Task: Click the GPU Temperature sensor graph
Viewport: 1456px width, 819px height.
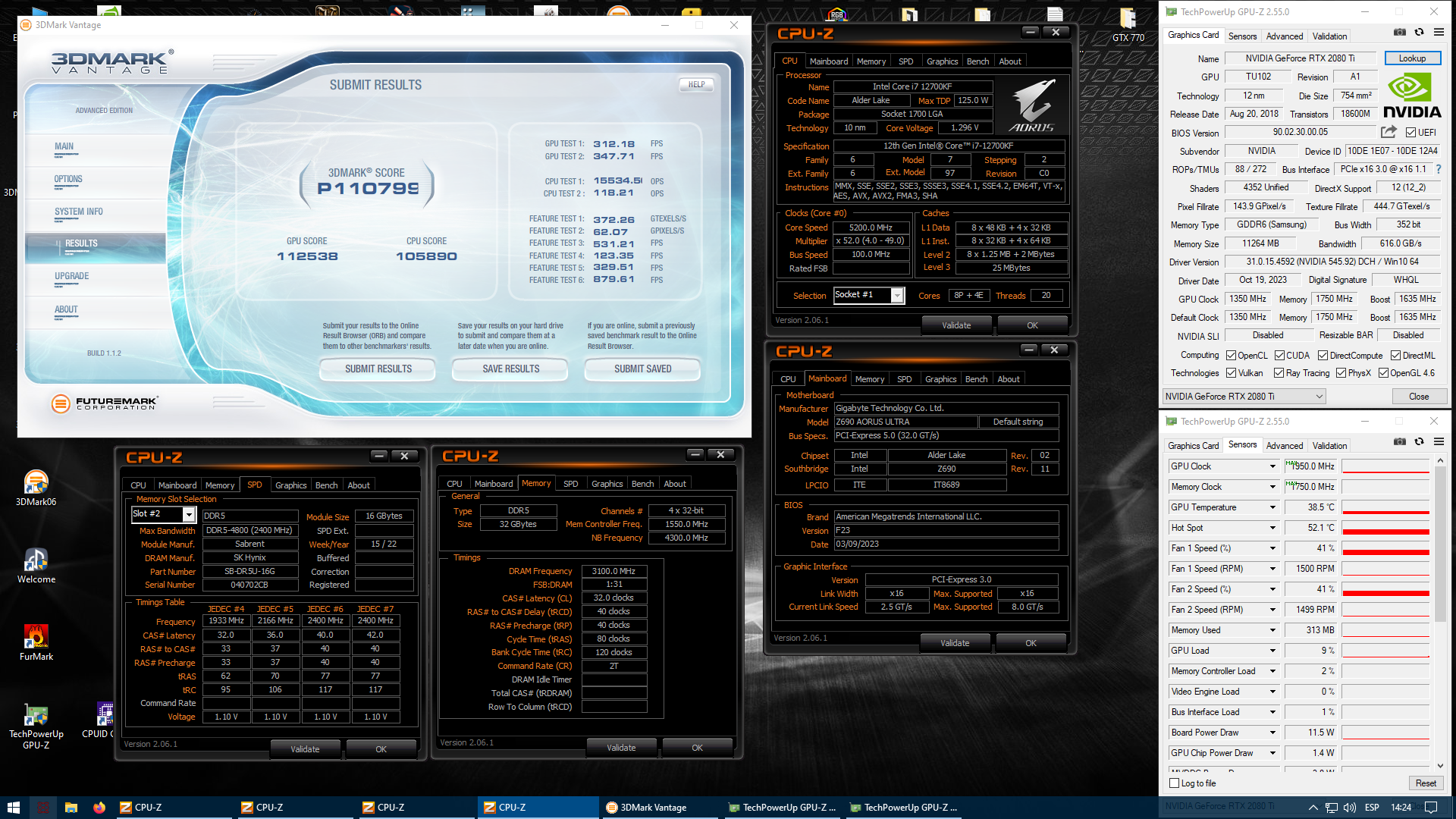Action: (x=1386, y=507)
